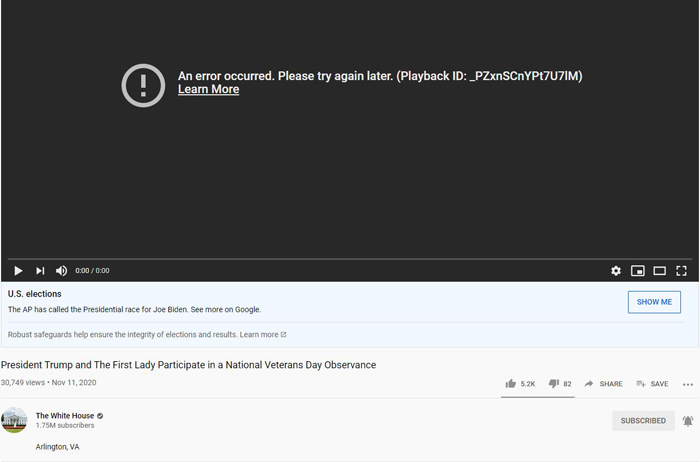Switch to miniplayer mode
Image resolution: width=700 pixels, height=462 pixels.
(638, 271)
